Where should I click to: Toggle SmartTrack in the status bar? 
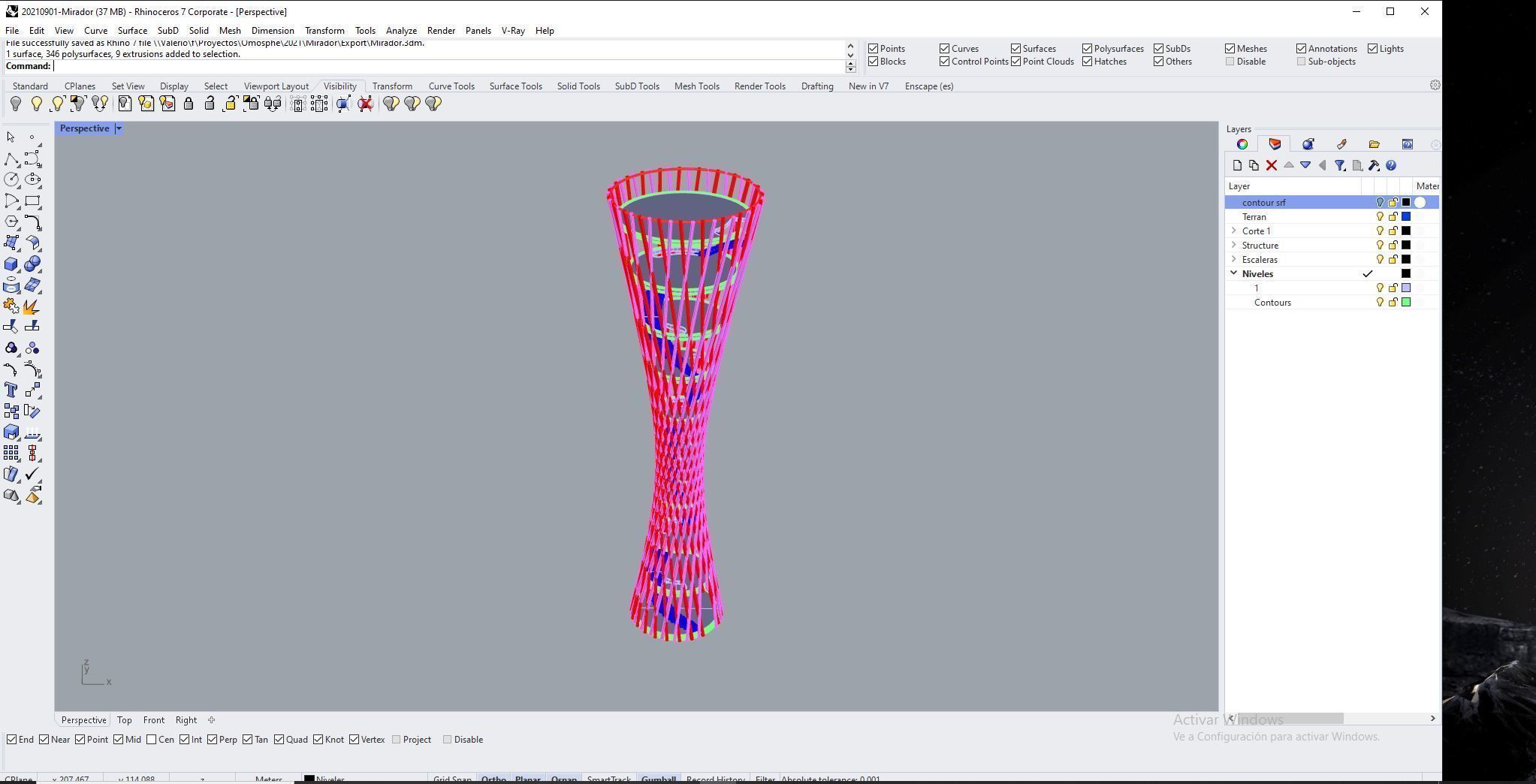pyautogui.click(x=609, y=779)
